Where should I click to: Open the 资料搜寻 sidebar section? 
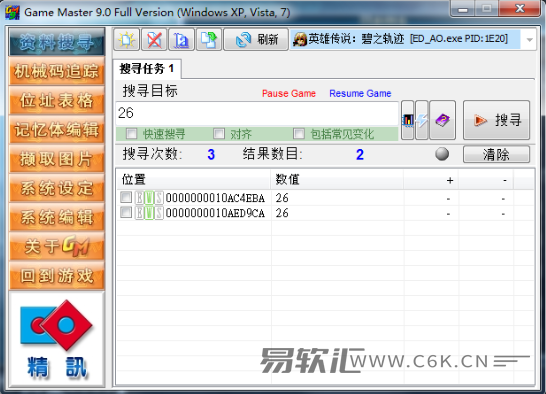(x=57, y=42)
